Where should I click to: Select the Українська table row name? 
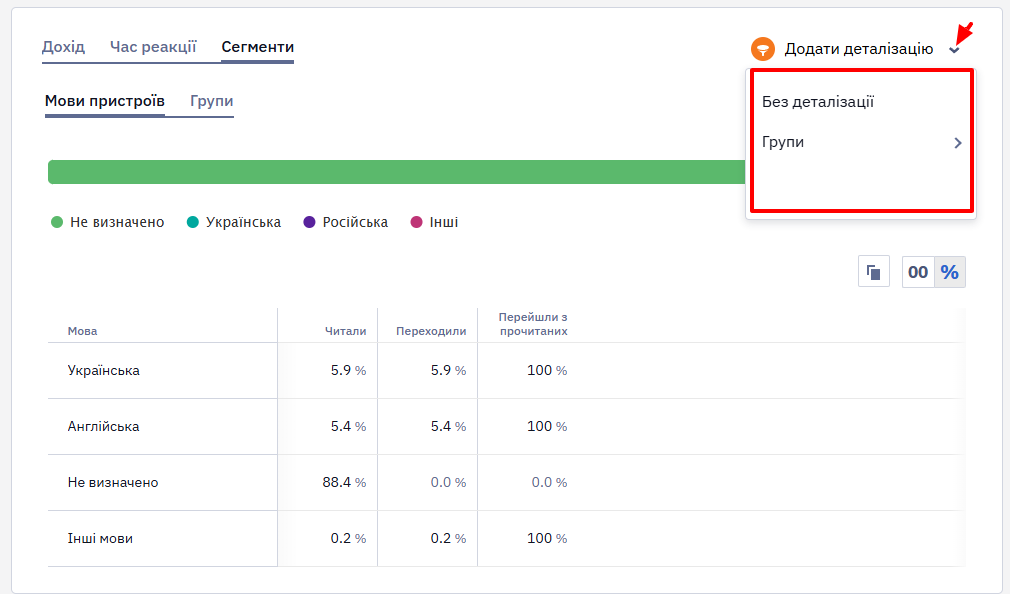pyautogui.click(x=104, y=370)
